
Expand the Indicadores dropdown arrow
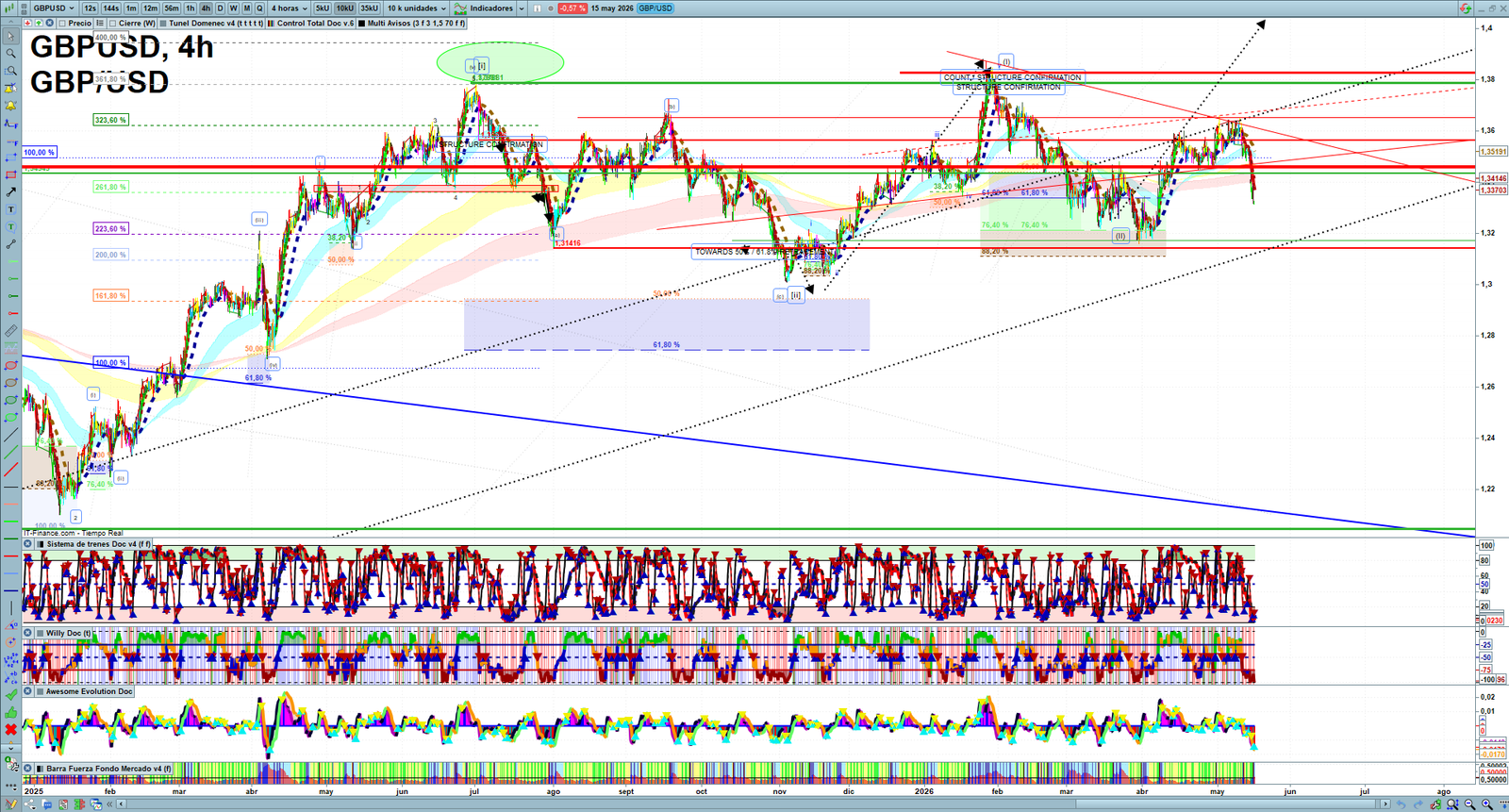(x=522, y=8)
